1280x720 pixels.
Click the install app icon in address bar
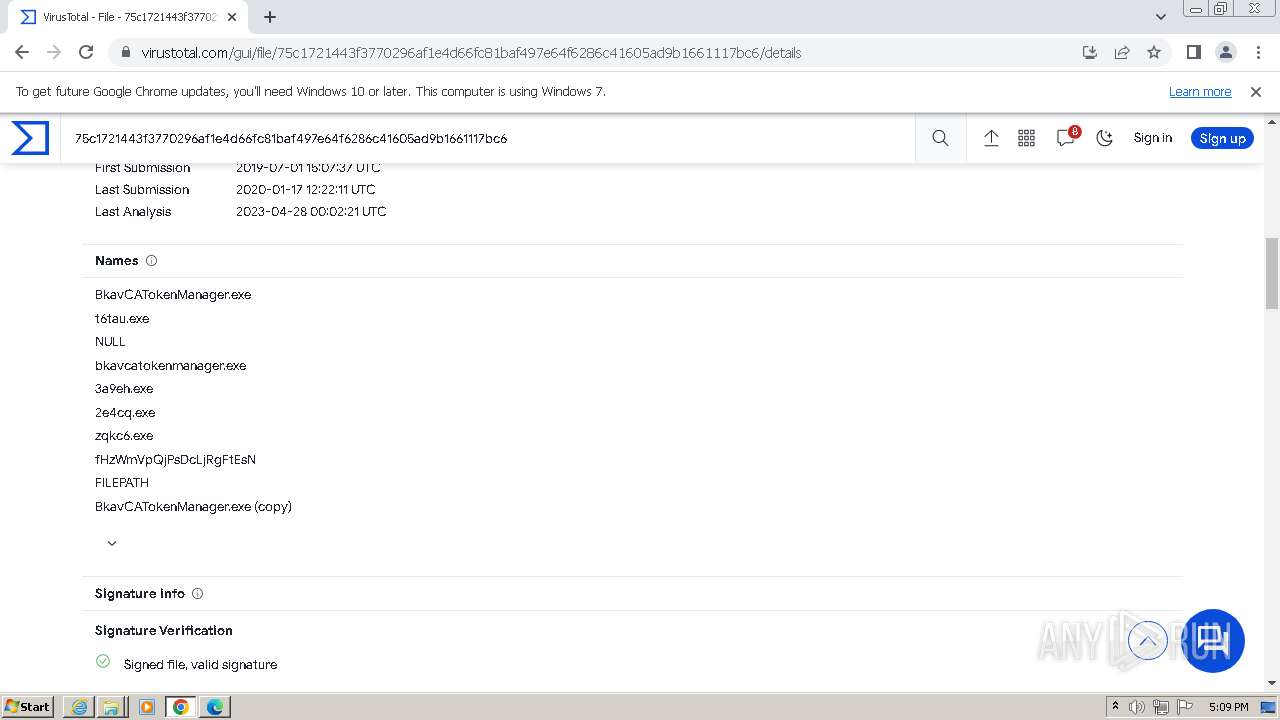point(1090,52)
